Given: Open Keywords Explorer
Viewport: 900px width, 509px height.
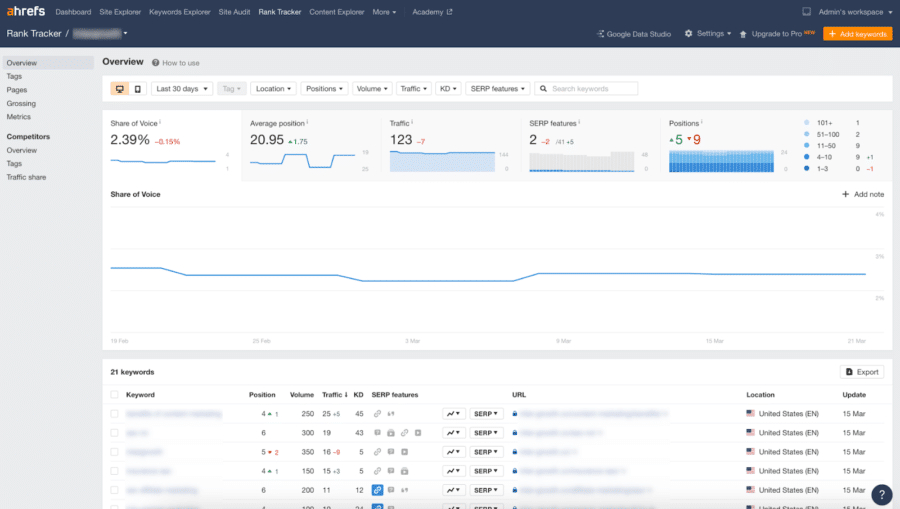Looking at the screenshot, I should click(180, 11).
